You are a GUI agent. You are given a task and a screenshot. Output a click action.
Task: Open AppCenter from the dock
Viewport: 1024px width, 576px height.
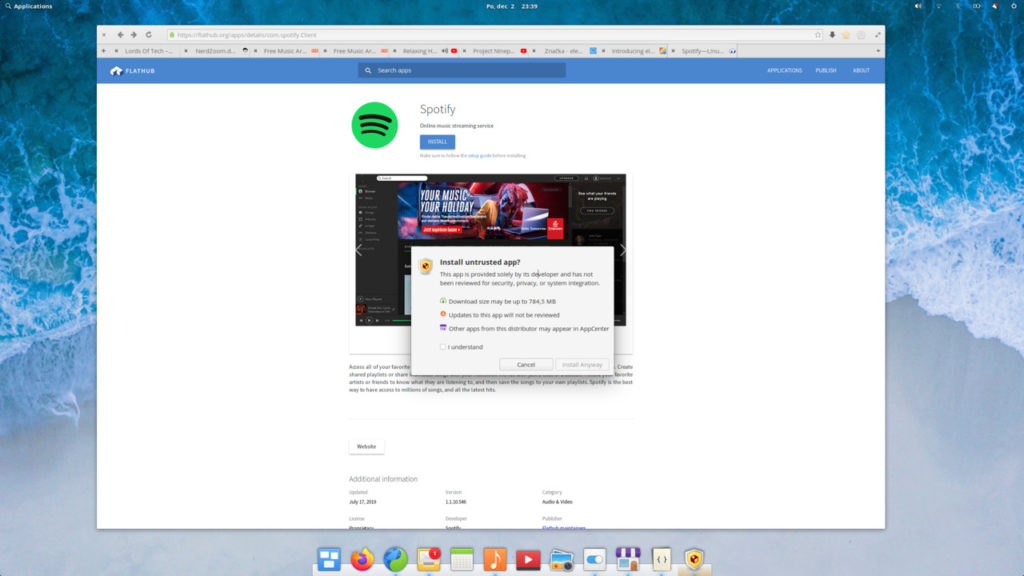tap(628, 559)
